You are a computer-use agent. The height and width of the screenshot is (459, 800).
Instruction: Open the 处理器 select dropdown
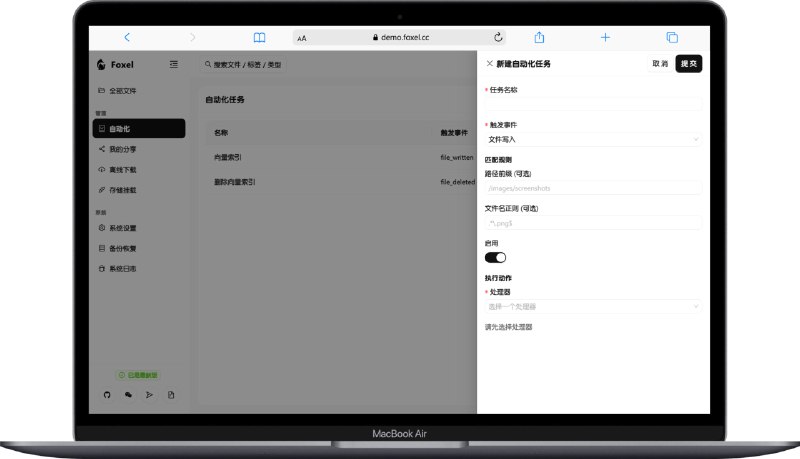[593, 306]
